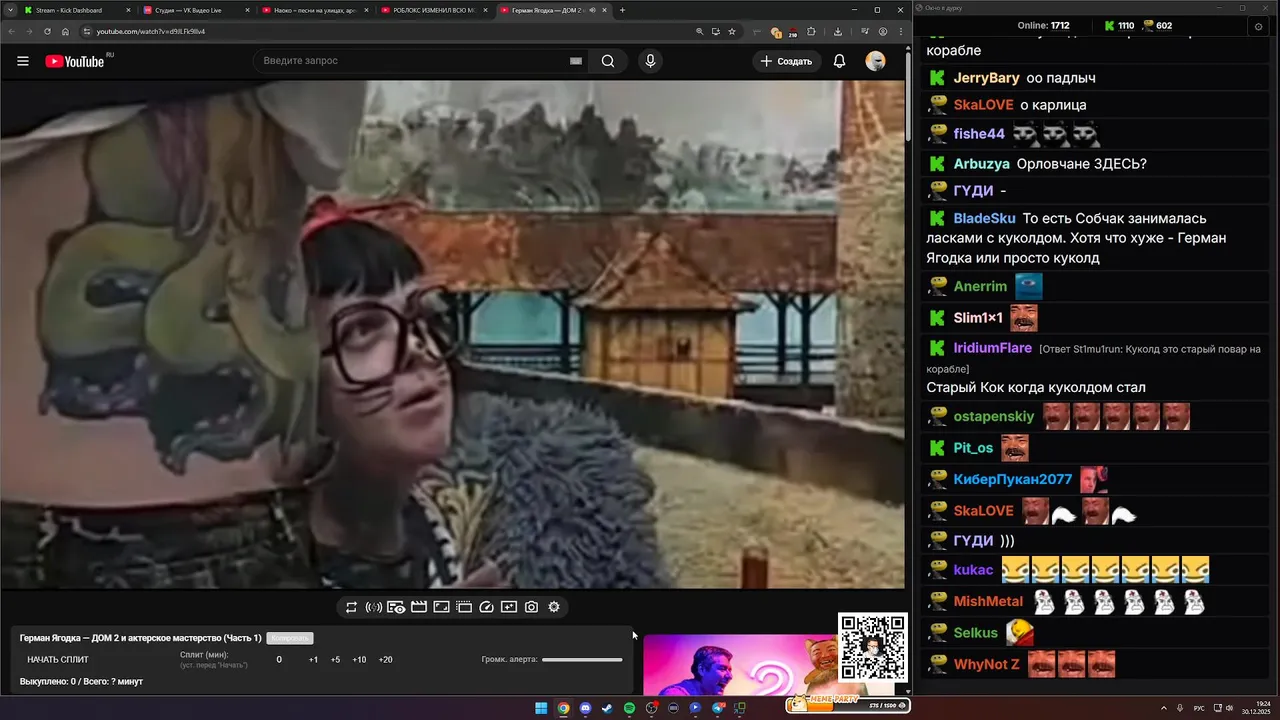Adjust the Громк. алерта volume slider

click(582, 659)
